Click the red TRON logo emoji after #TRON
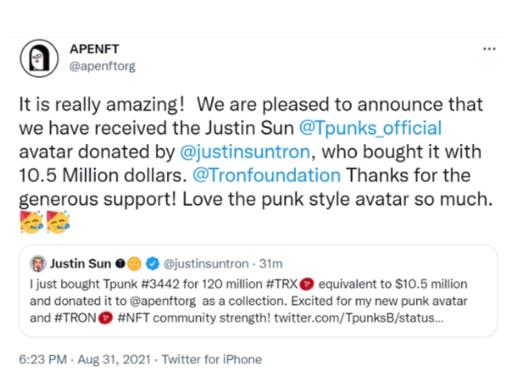Image resolution: width=508 pixels, height=383 pixels. (x=106, y=318)
